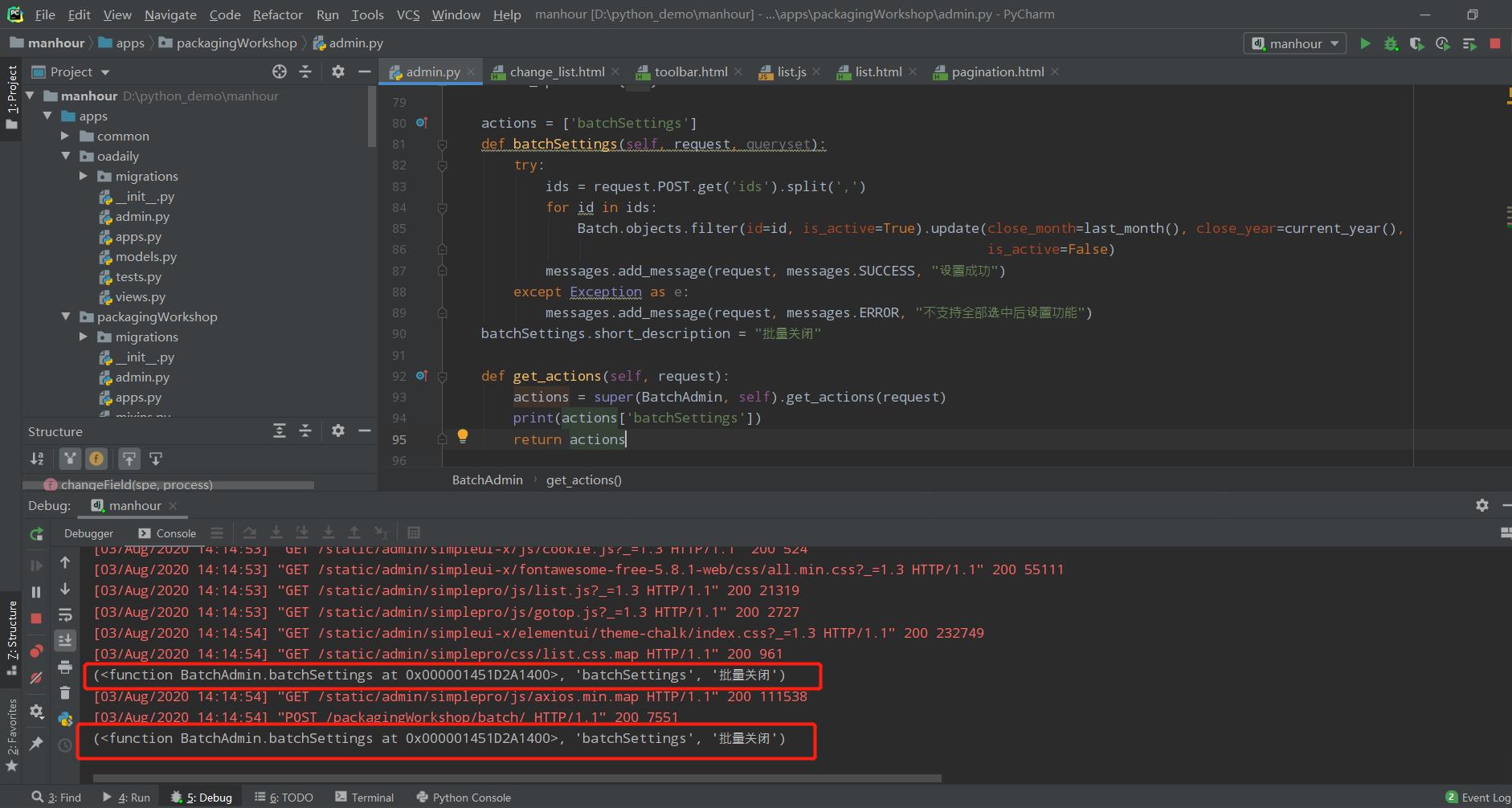Rerun the debug session from the Debug panel
Viewport: 1512px width, 808px height.
36,533
